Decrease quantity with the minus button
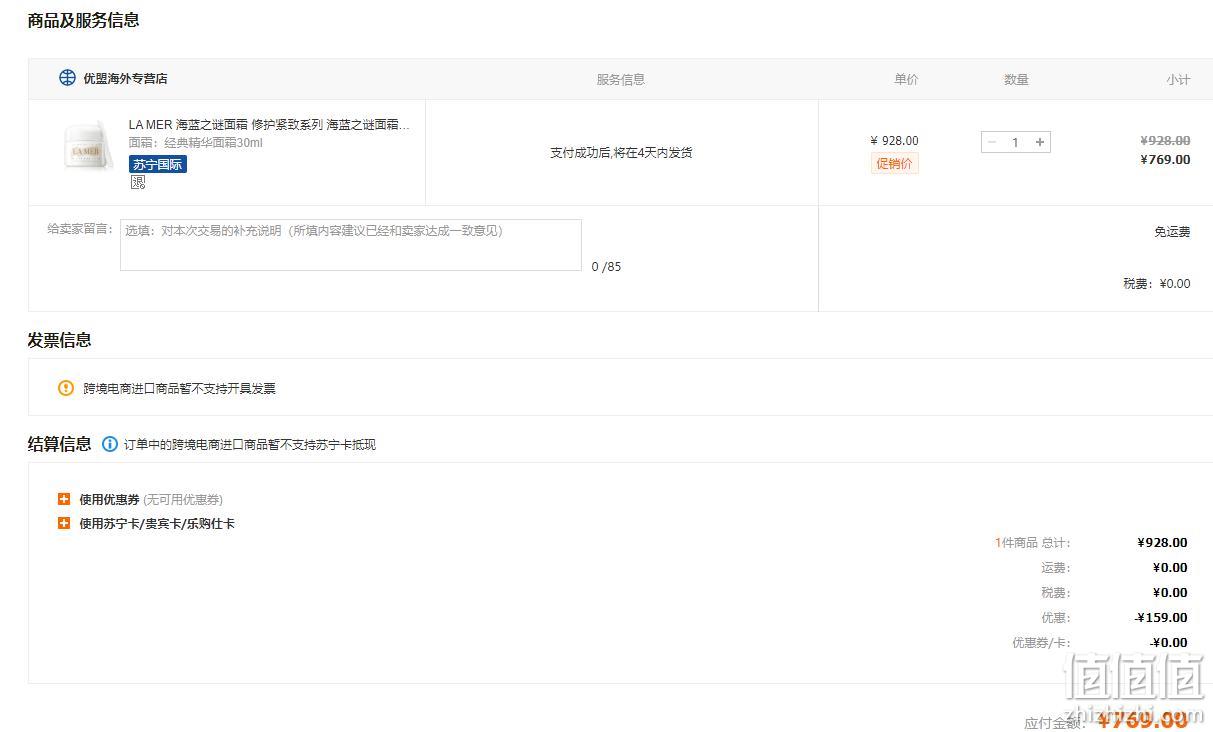 [x=992, y=142]
